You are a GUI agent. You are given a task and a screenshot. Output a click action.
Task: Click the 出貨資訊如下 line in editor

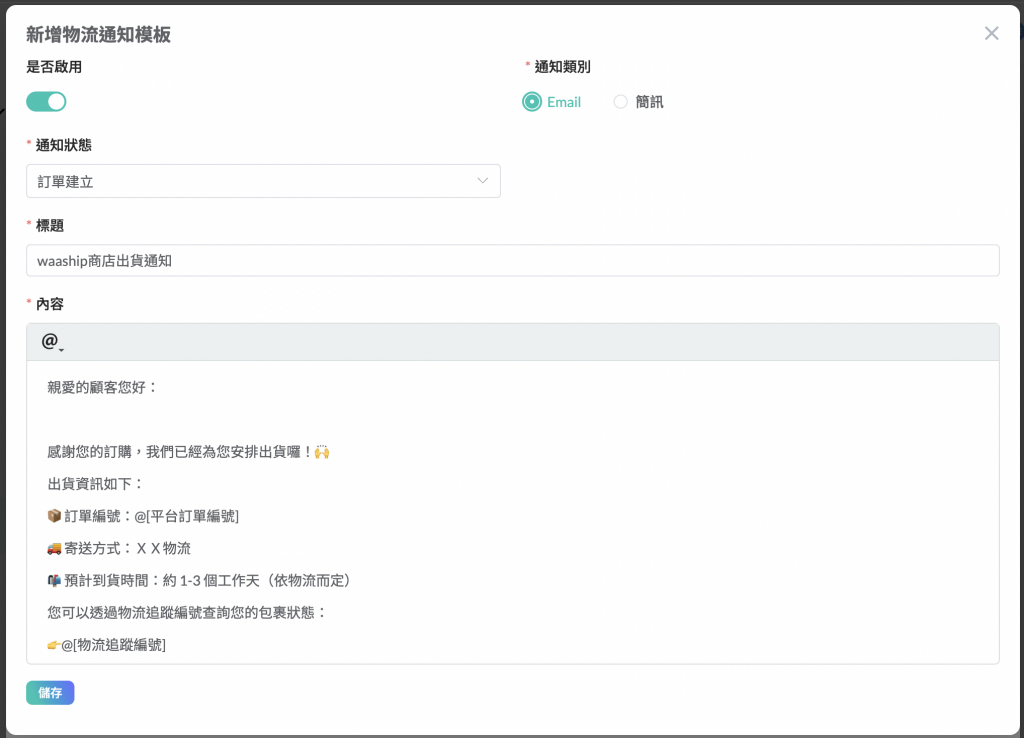tap(96, 484)
